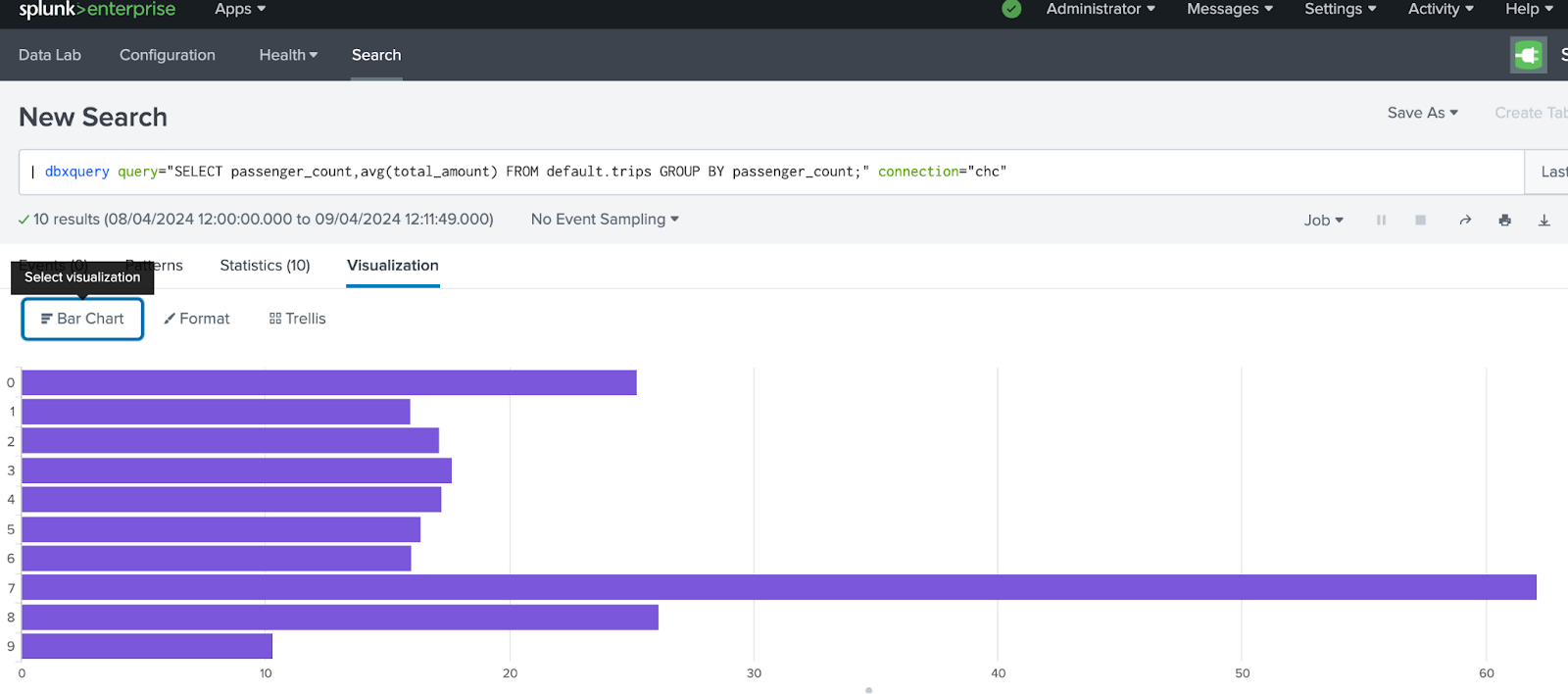Expand the No Event Sampling dropdown
The height and width of the screenshot is (694, 1568).
(605, 220)
